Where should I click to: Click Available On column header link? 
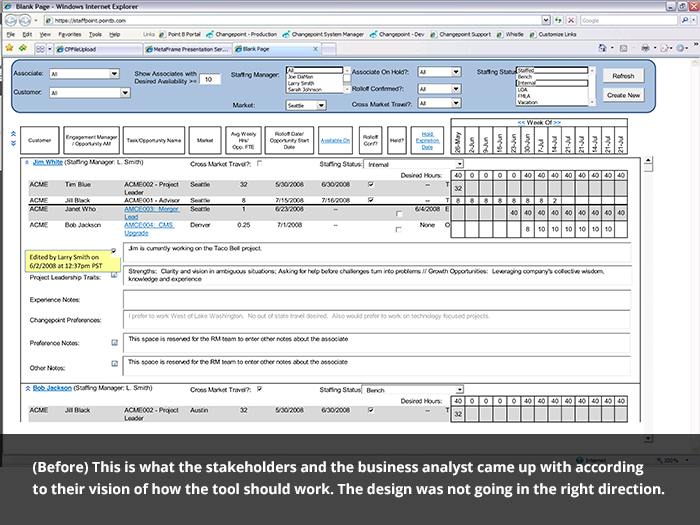(x=335, y=140)
